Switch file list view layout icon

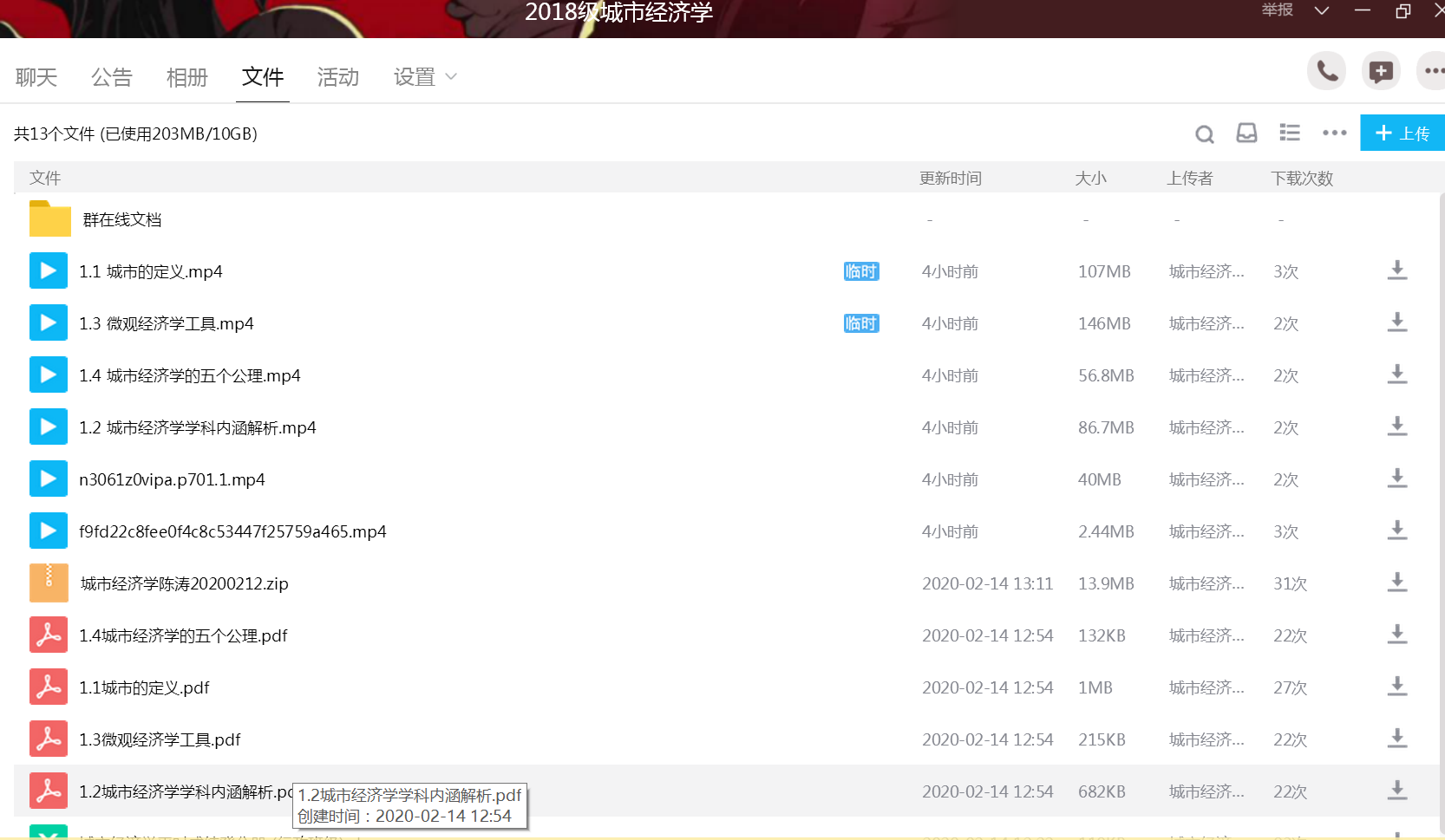[1290, 133]
